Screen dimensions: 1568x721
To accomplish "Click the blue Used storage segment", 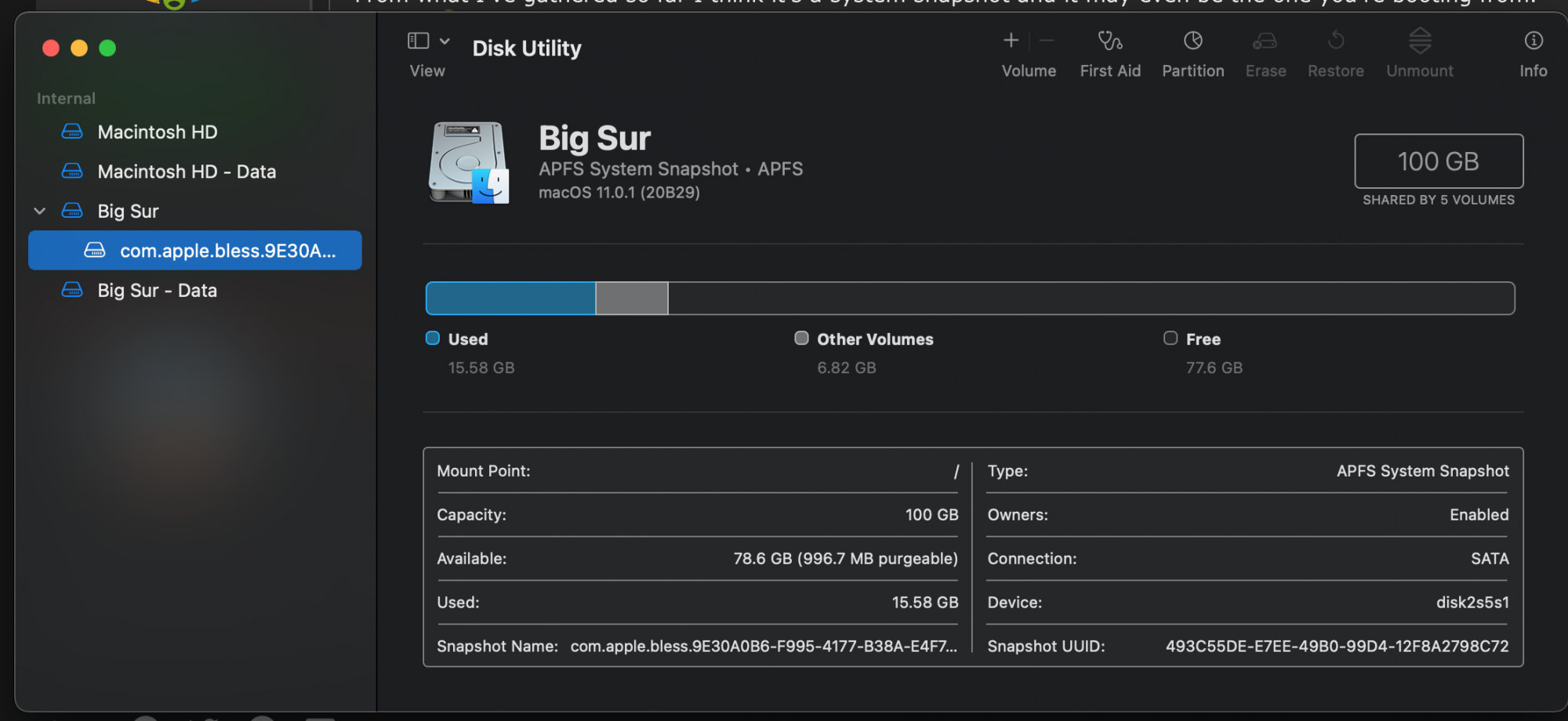I will pos(511,299).
